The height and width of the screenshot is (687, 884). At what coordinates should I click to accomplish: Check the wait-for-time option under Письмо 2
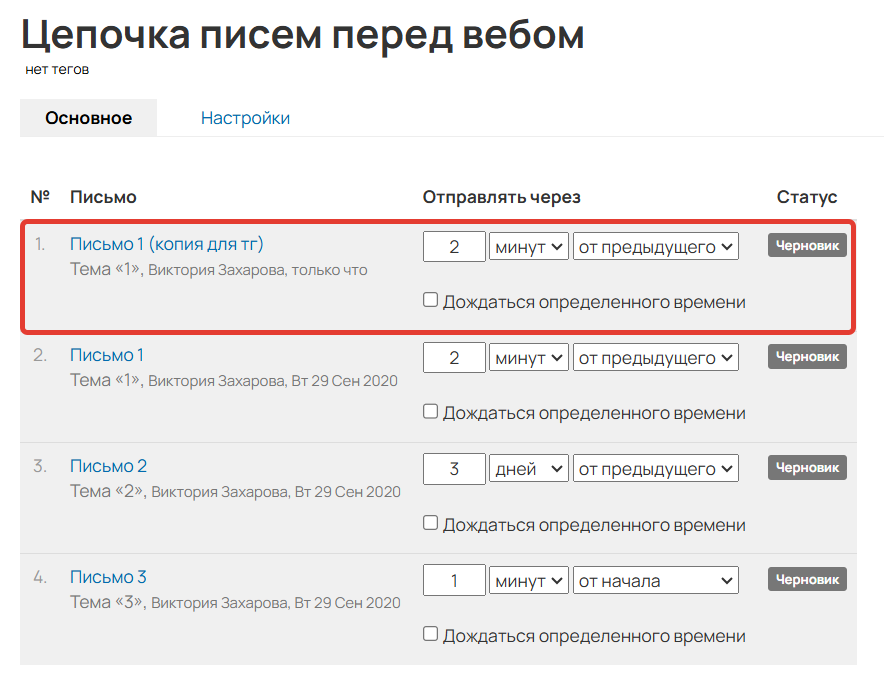pyautogui.click(x=430, y=523)
